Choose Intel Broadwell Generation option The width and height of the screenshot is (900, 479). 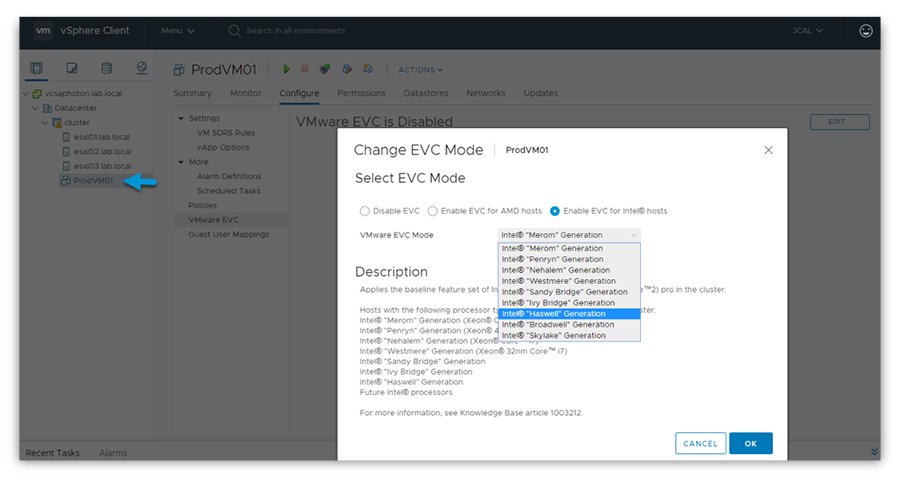tap(569, 325)
